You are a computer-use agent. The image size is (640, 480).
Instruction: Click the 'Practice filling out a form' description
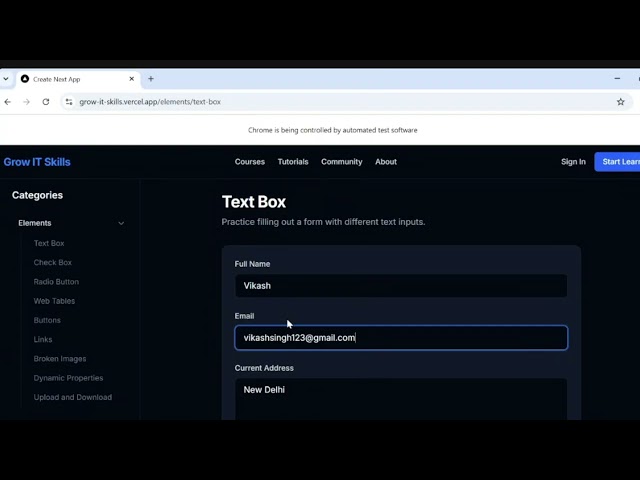[323, 222]
